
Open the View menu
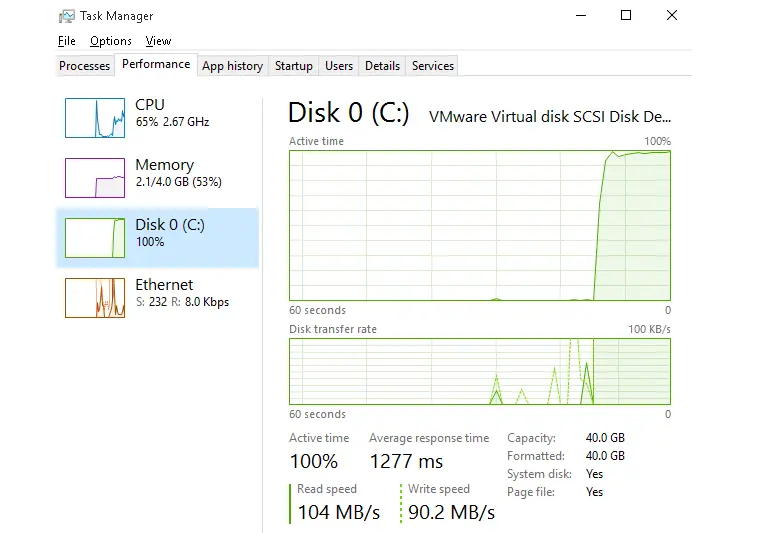click(158, 41)
